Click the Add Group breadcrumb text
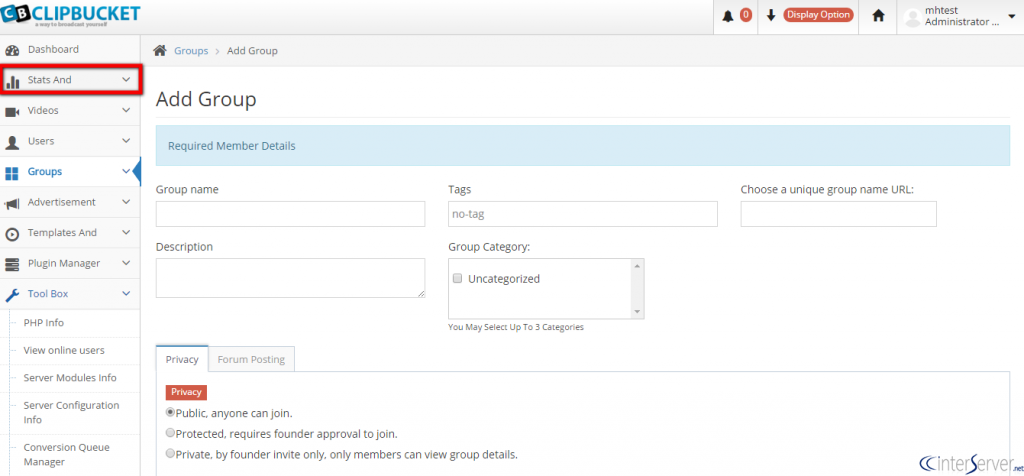Viewport: 1024px width, 476px height. [x=252, y=51]
